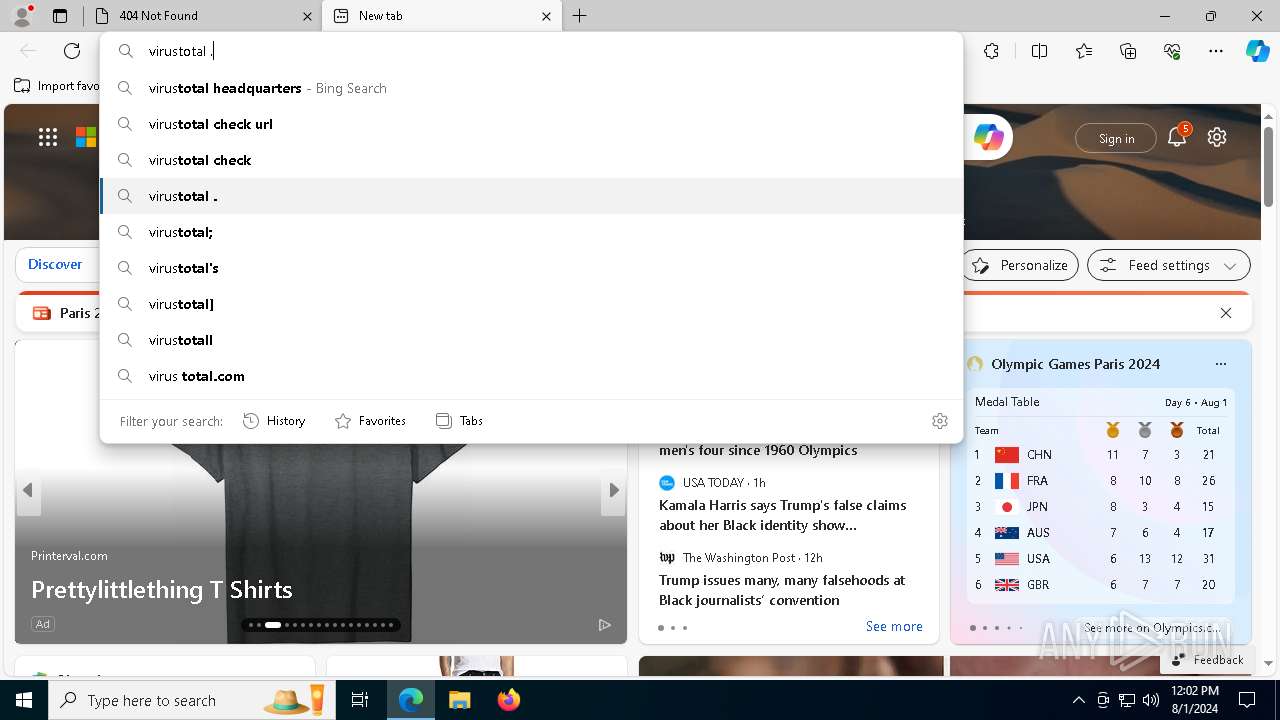This screenshot has height=720, width=1280.
Task: Select suggestion virustotall
Action: 532,340
